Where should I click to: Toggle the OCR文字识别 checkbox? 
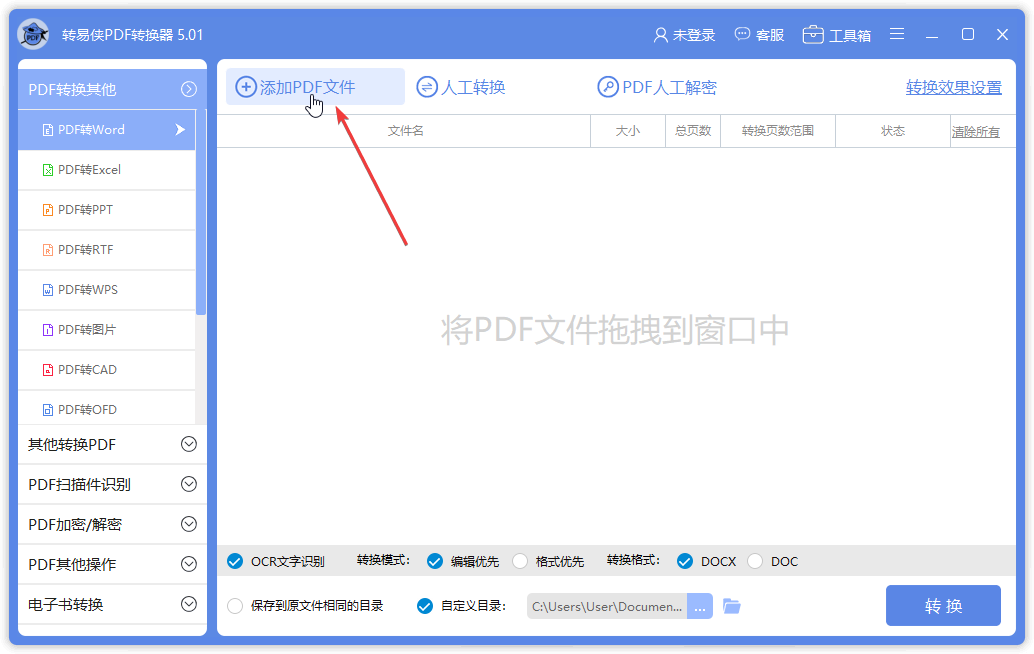tap(235, 561)
